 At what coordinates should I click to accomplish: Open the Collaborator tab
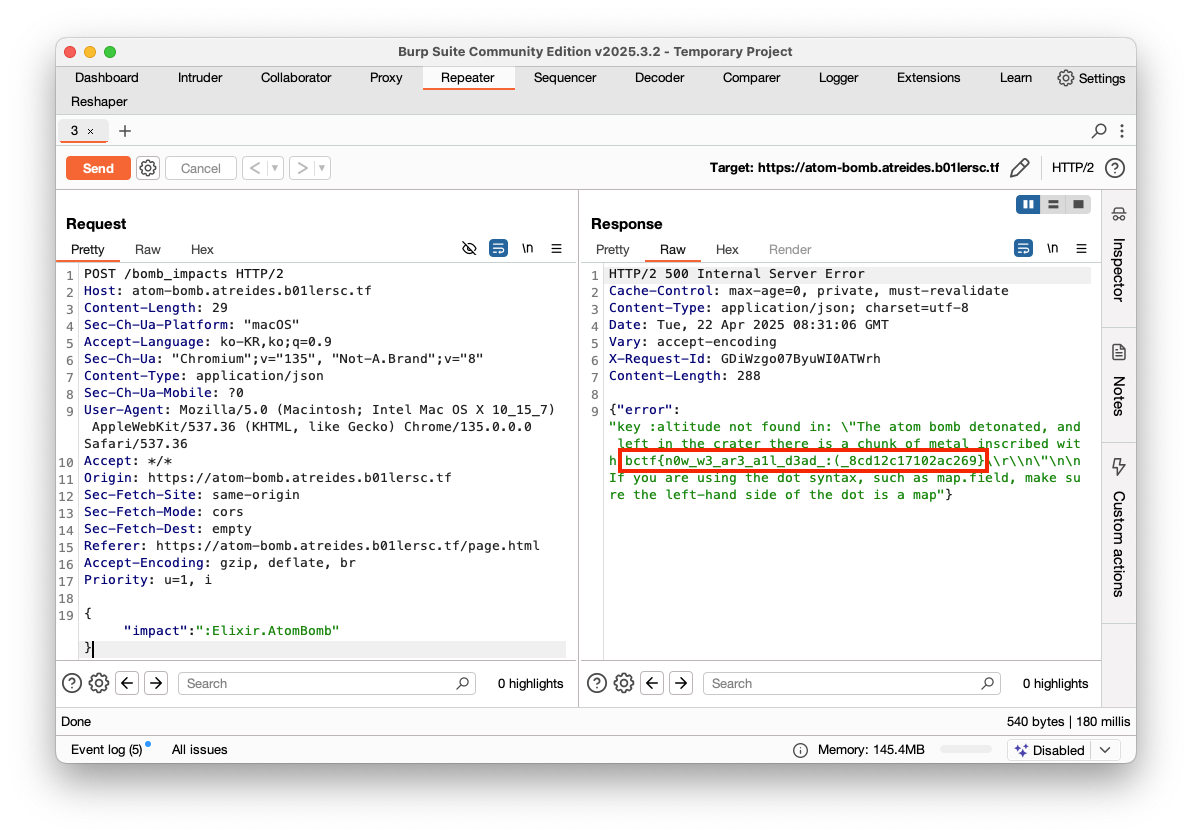[x=296, y=78]
